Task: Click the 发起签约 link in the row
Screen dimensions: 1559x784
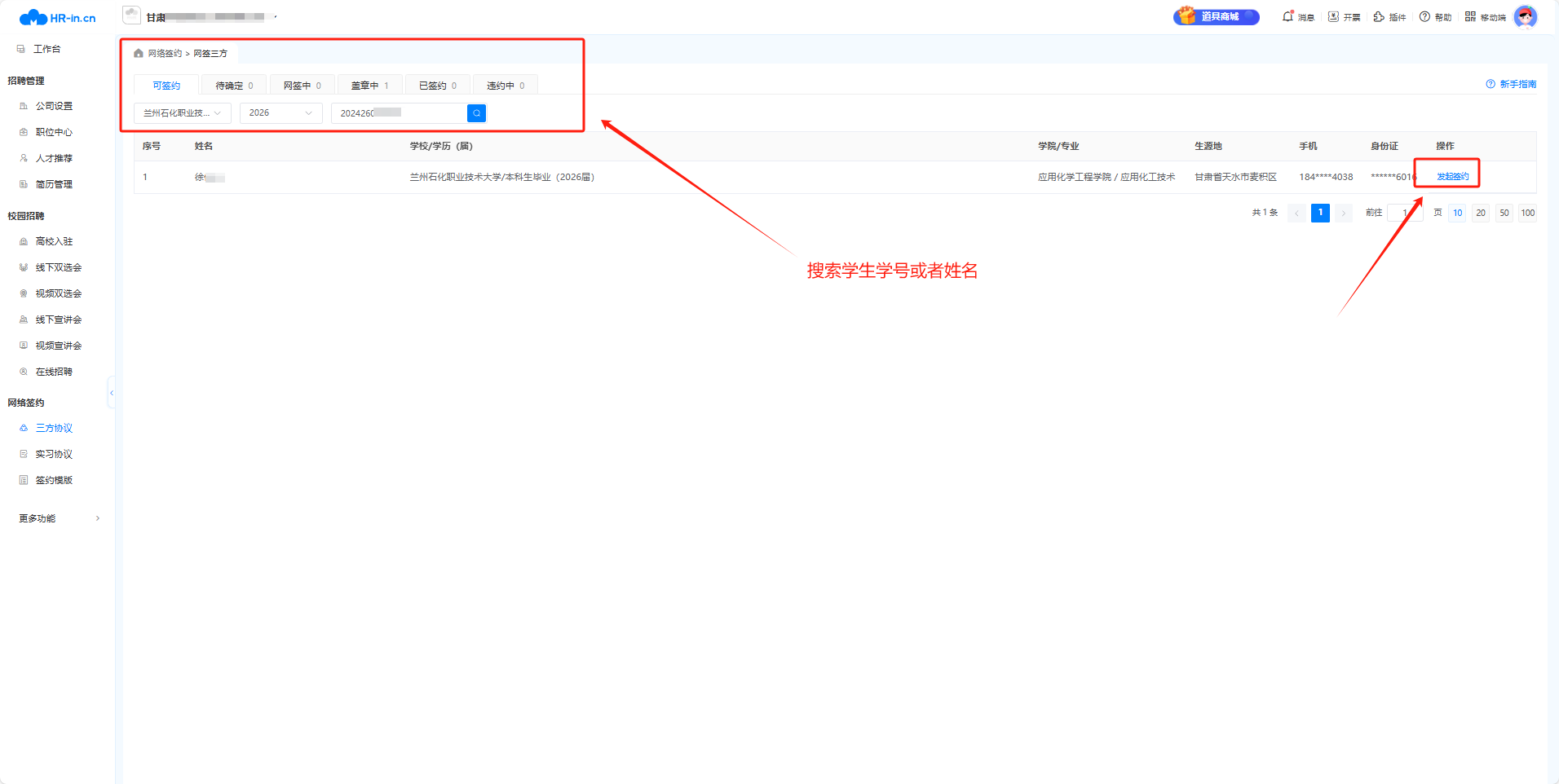Action: 1452,177
